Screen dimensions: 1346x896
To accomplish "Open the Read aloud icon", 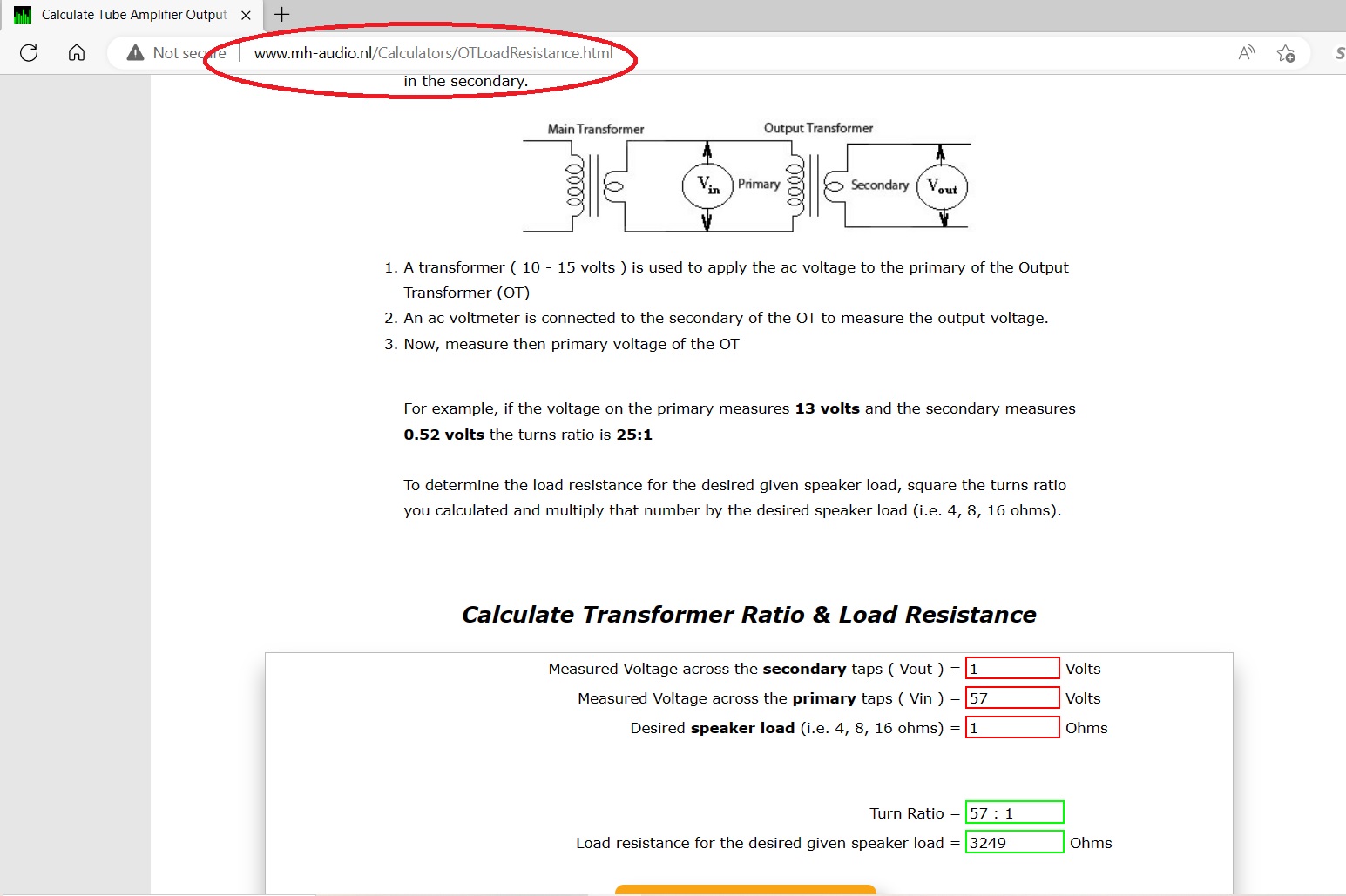I will pos(1247,53).
